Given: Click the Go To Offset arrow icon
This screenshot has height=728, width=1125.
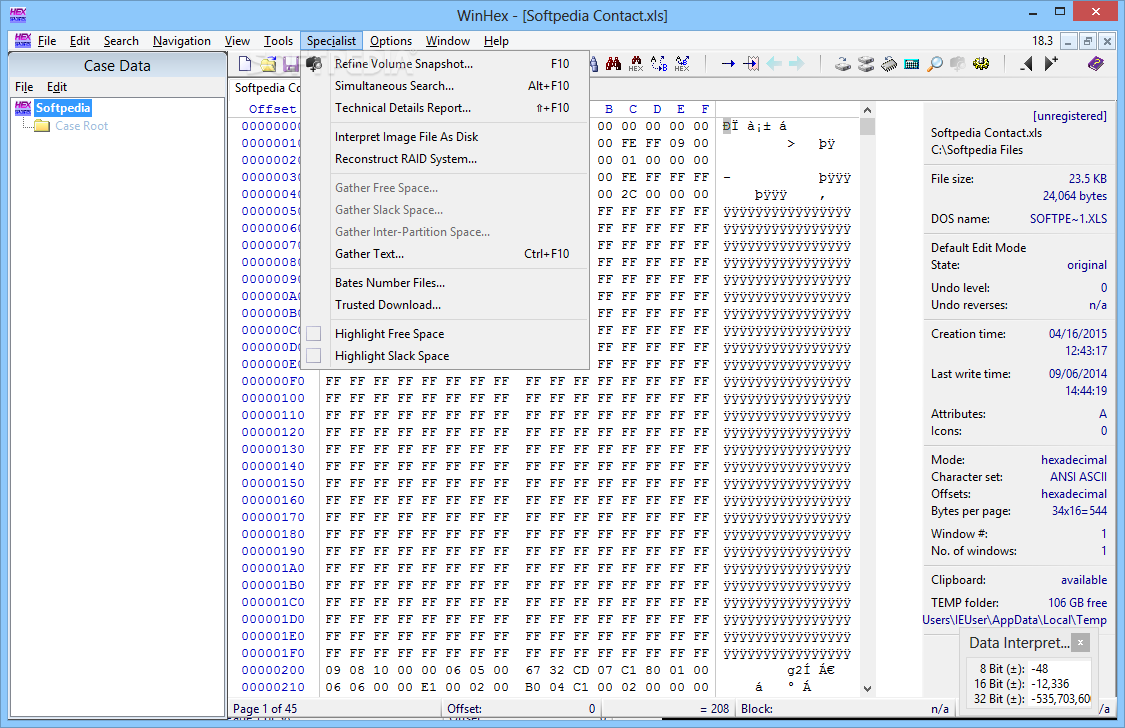Looking at the screenshot, I should (x=728, y=64).
